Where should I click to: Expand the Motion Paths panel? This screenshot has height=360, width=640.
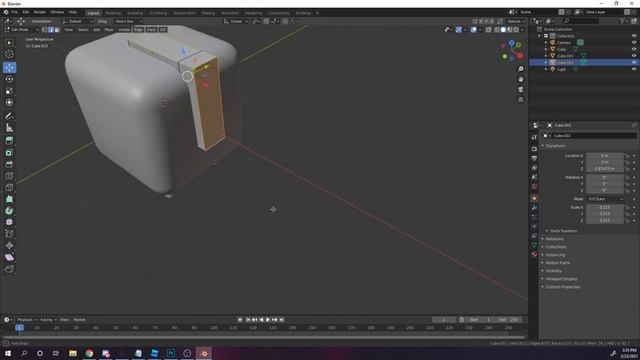point(558,263)
